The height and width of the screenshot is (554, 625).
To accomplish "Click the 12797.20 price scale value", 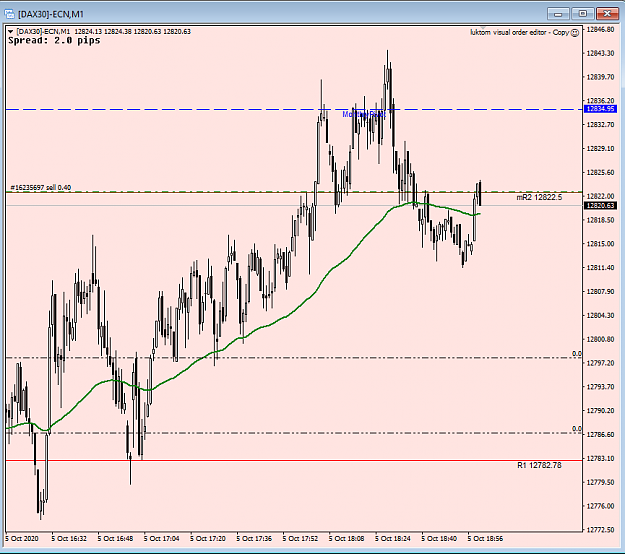I will coord(601,363).
